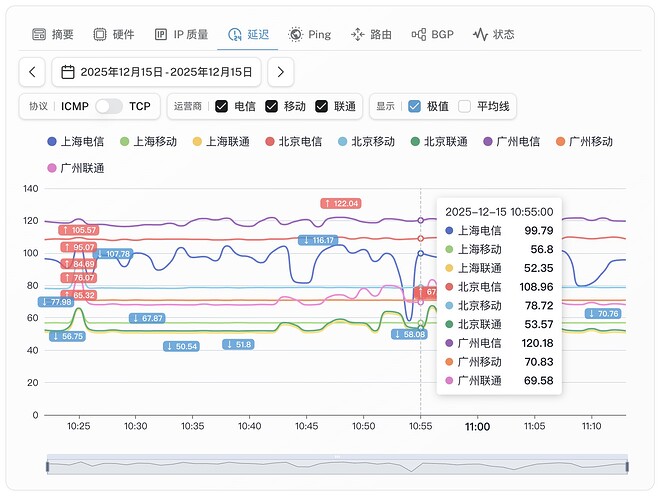The image size is (660, 500).
Task: Toggle 上海联通 legend series
Action: pos(221,141)
